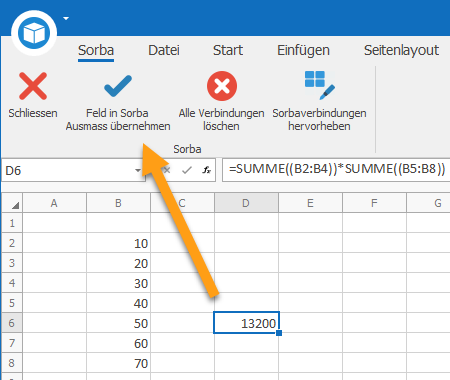The width and height of the screenshot is (450, 380).
Task: Expand the Name Box dropdown arrow
Action: (x=137, y=170)
